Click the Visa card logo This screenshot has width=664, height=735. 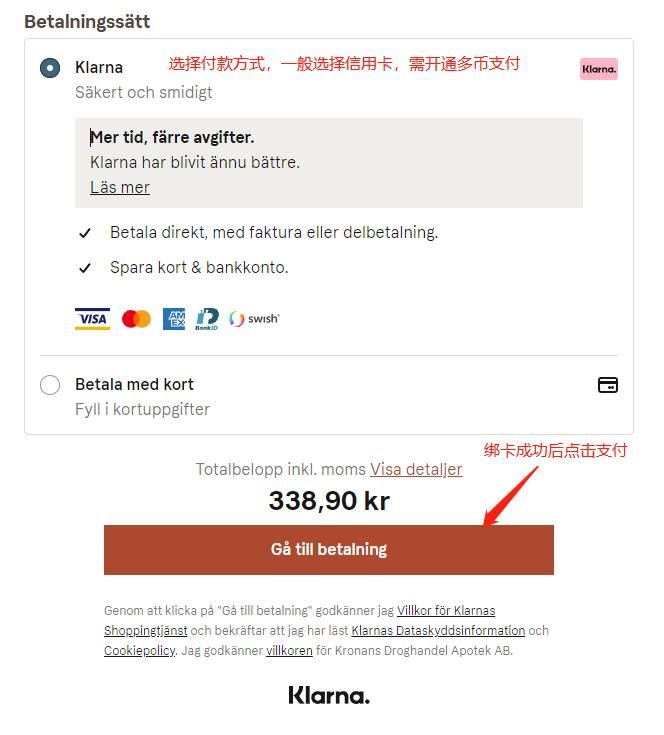92,319
